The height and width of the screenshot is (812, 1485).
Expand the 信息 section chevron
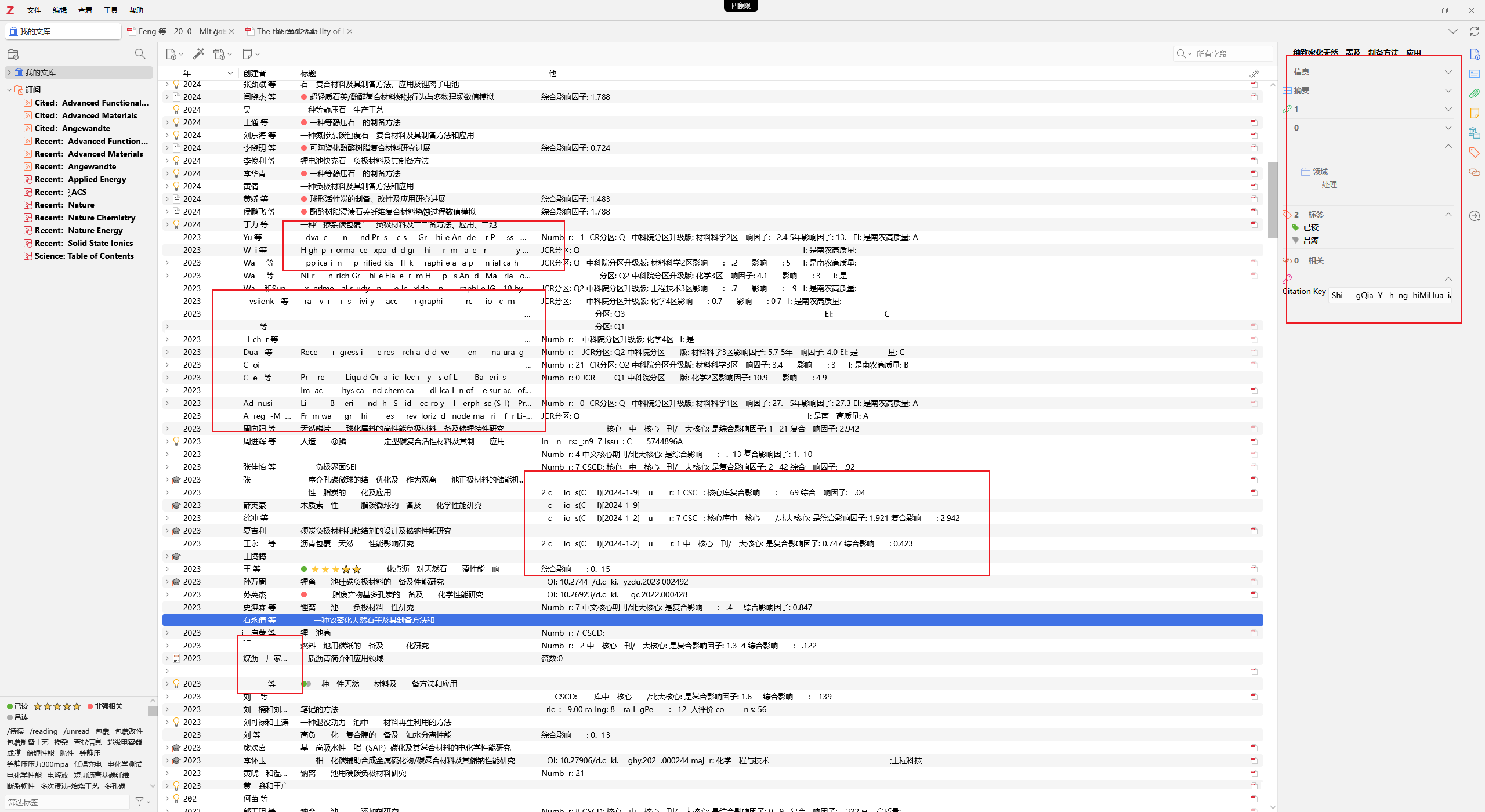[x=1448, y=72]
